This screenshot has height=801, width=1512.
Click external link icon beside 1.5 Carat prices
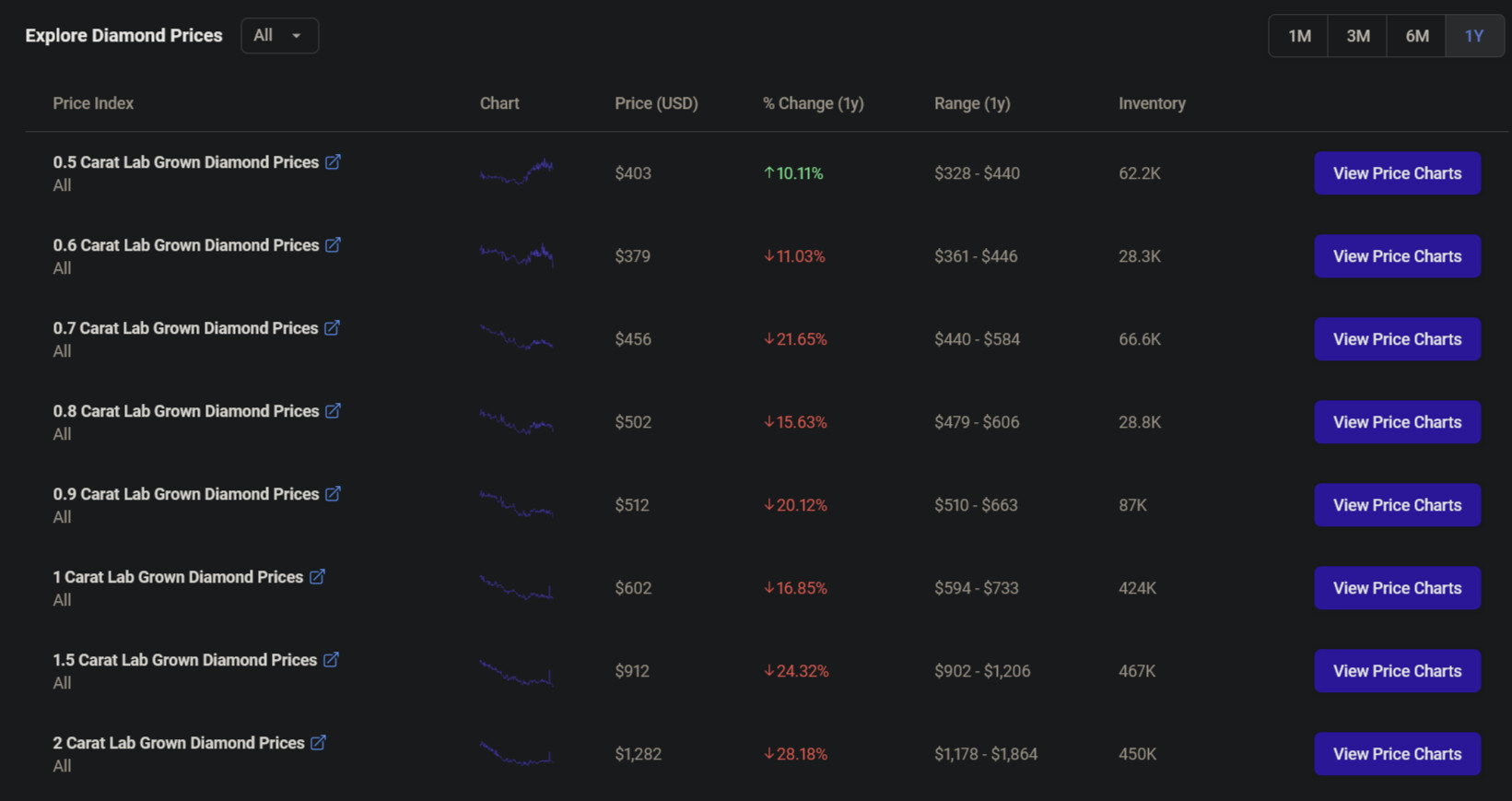pyautogui.click(x=331, y=660)
